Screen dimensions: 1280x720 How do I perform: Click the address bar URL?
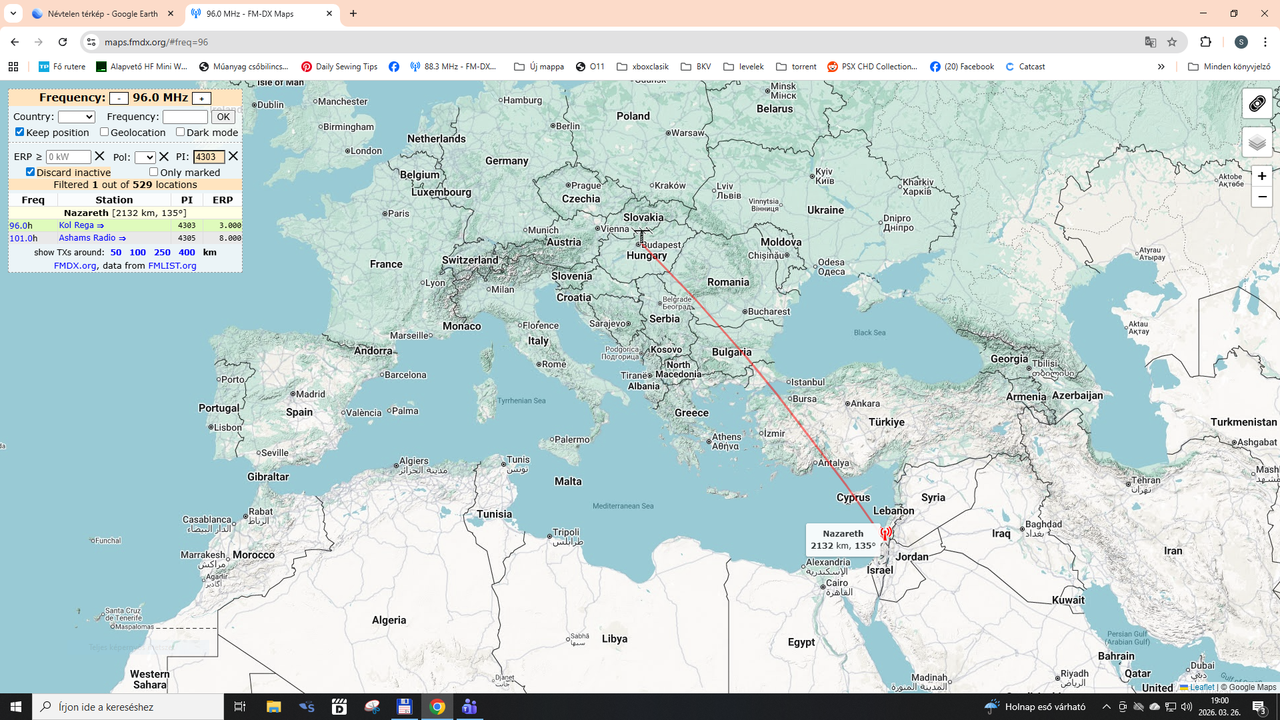[157, 42]
